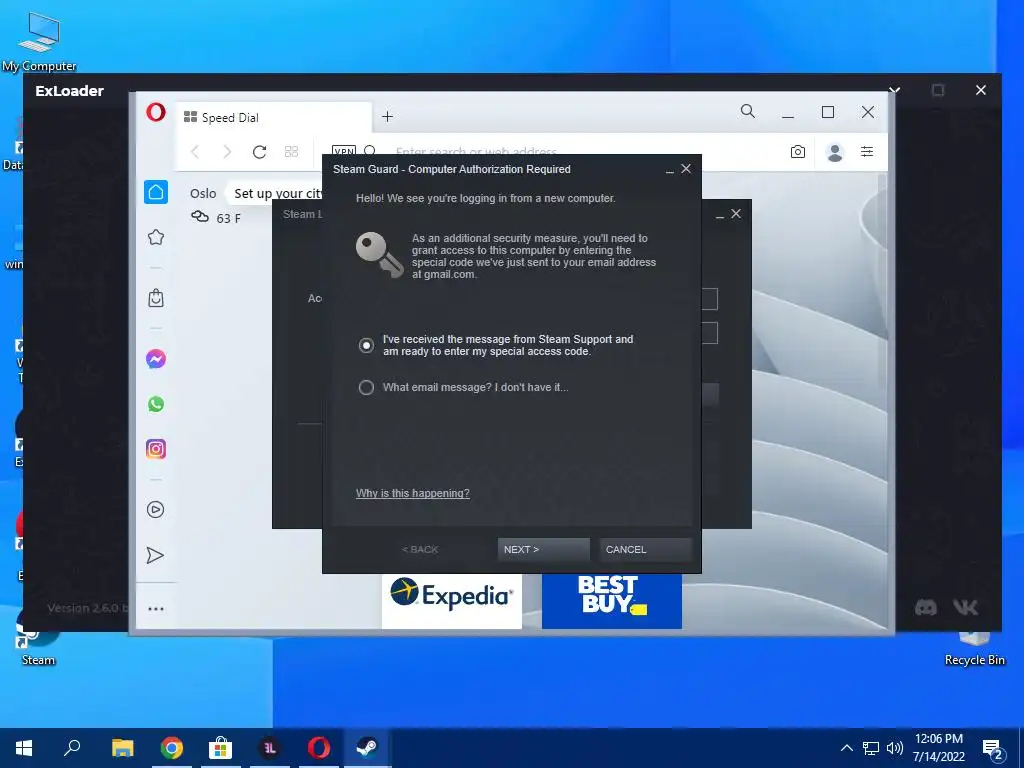Open Google Chrome from taskbar

tap(172, 748)
